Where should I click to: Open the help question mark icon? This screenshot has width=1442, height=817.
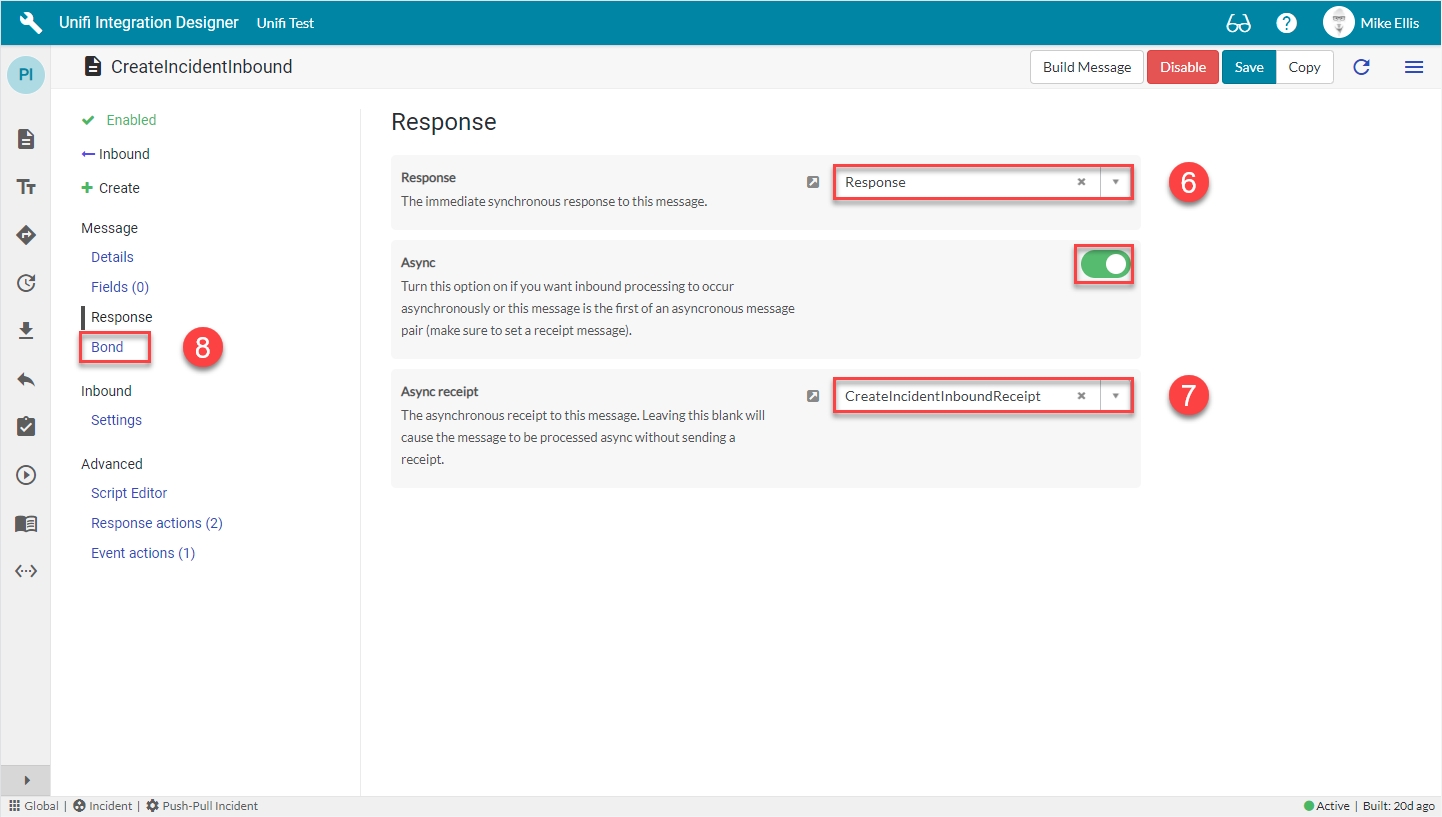pyautogui.click(x=1286, y=23)
